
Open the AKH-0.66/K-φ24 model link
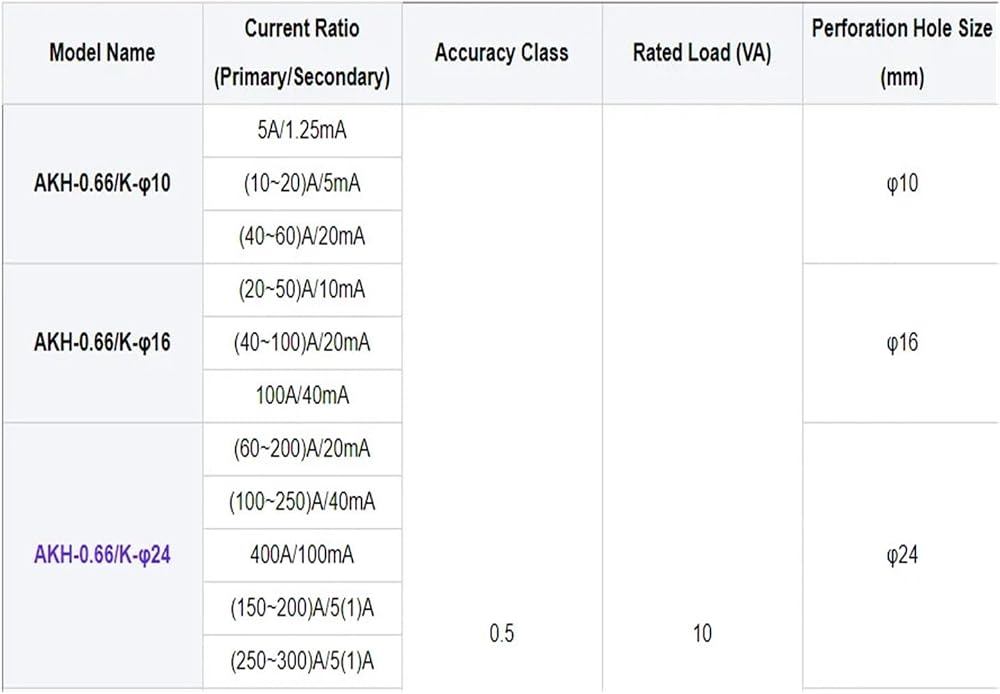pos(102,554)
